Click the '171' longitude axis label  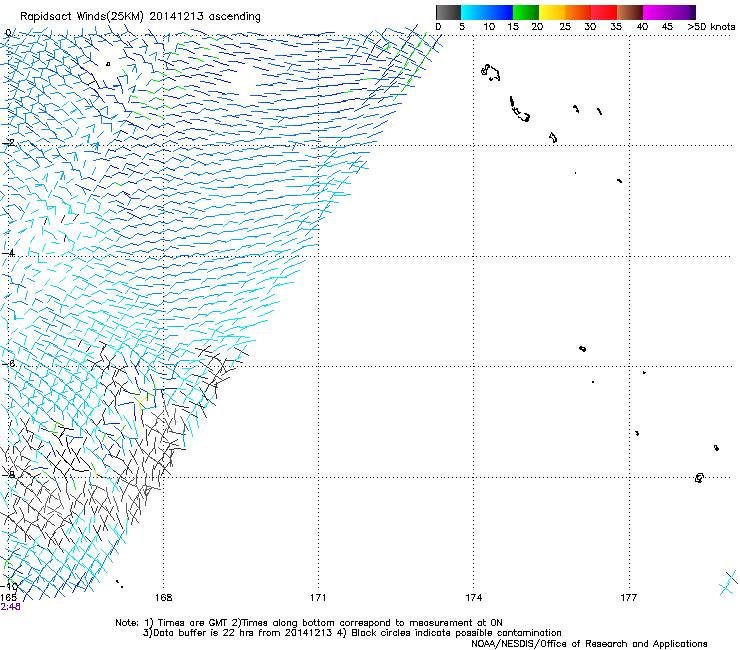pos(318,598)
